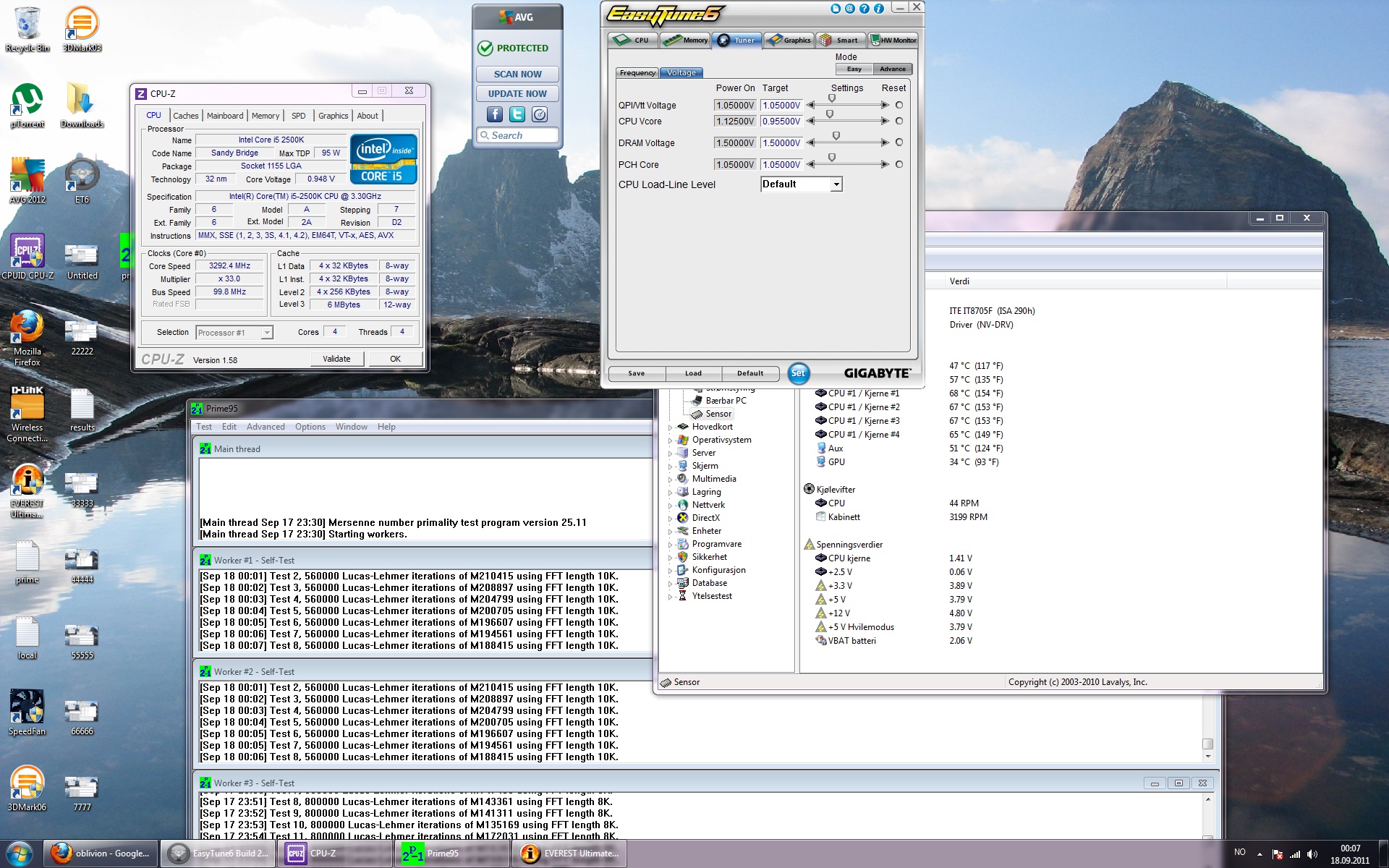This screenshot has width=1389, height=868.
Task: Click UPDATE NOW in AVG gadget
Action: [x=517, y=93]
